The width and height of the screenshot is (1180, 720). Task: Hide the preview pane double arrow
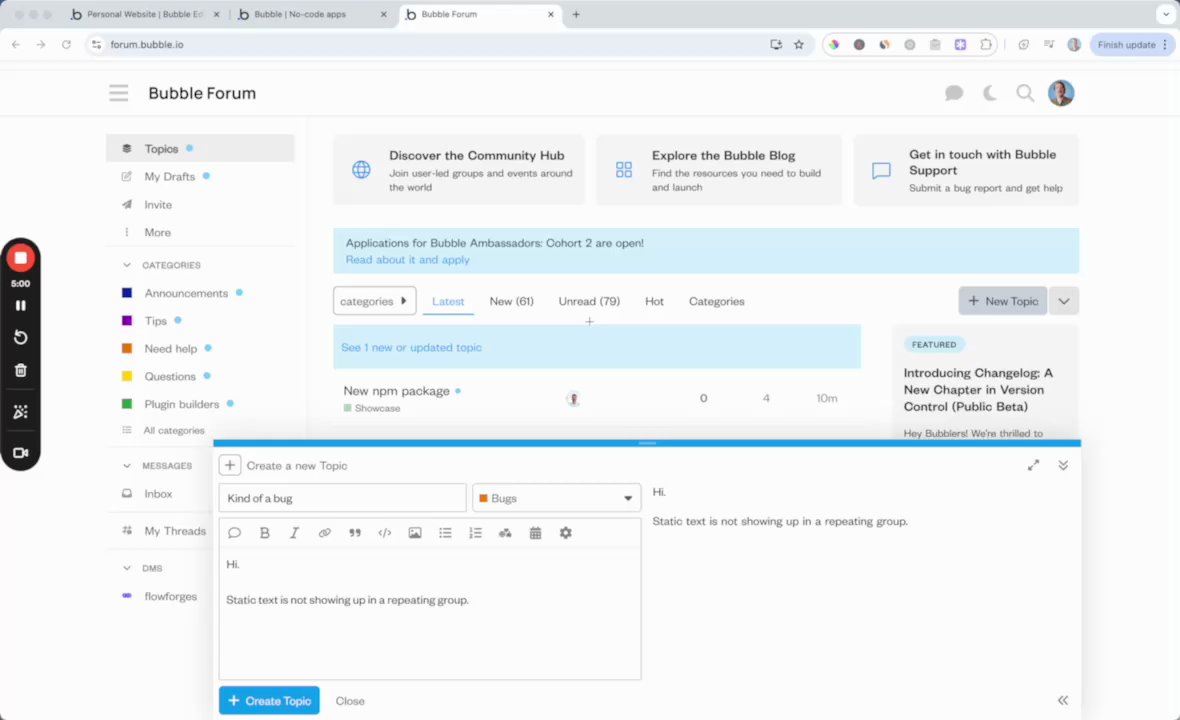click(x=1063, y=700)
